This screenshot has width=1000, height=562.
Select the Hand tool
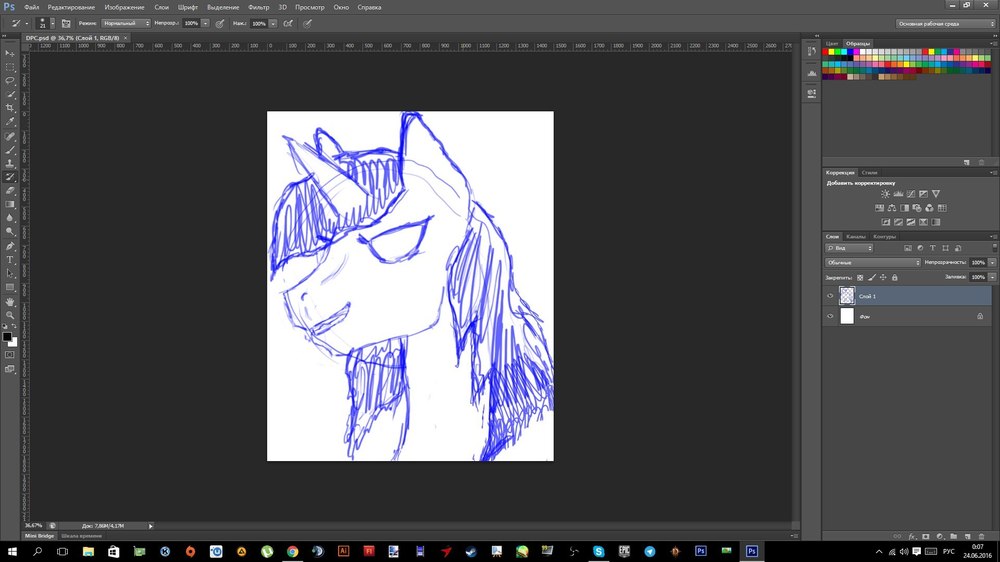click(10, 302)
